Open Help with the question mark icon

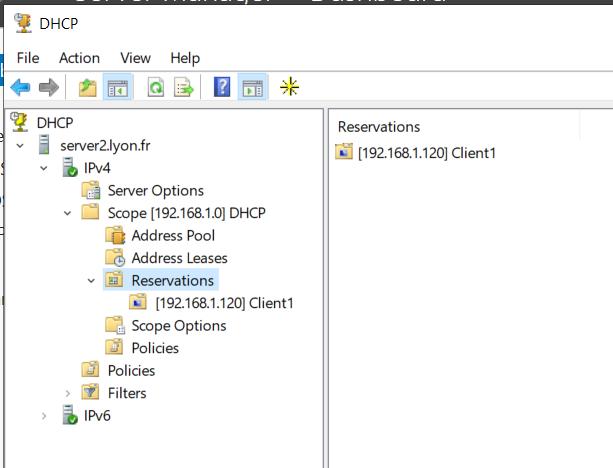click(x=222, y=87)
